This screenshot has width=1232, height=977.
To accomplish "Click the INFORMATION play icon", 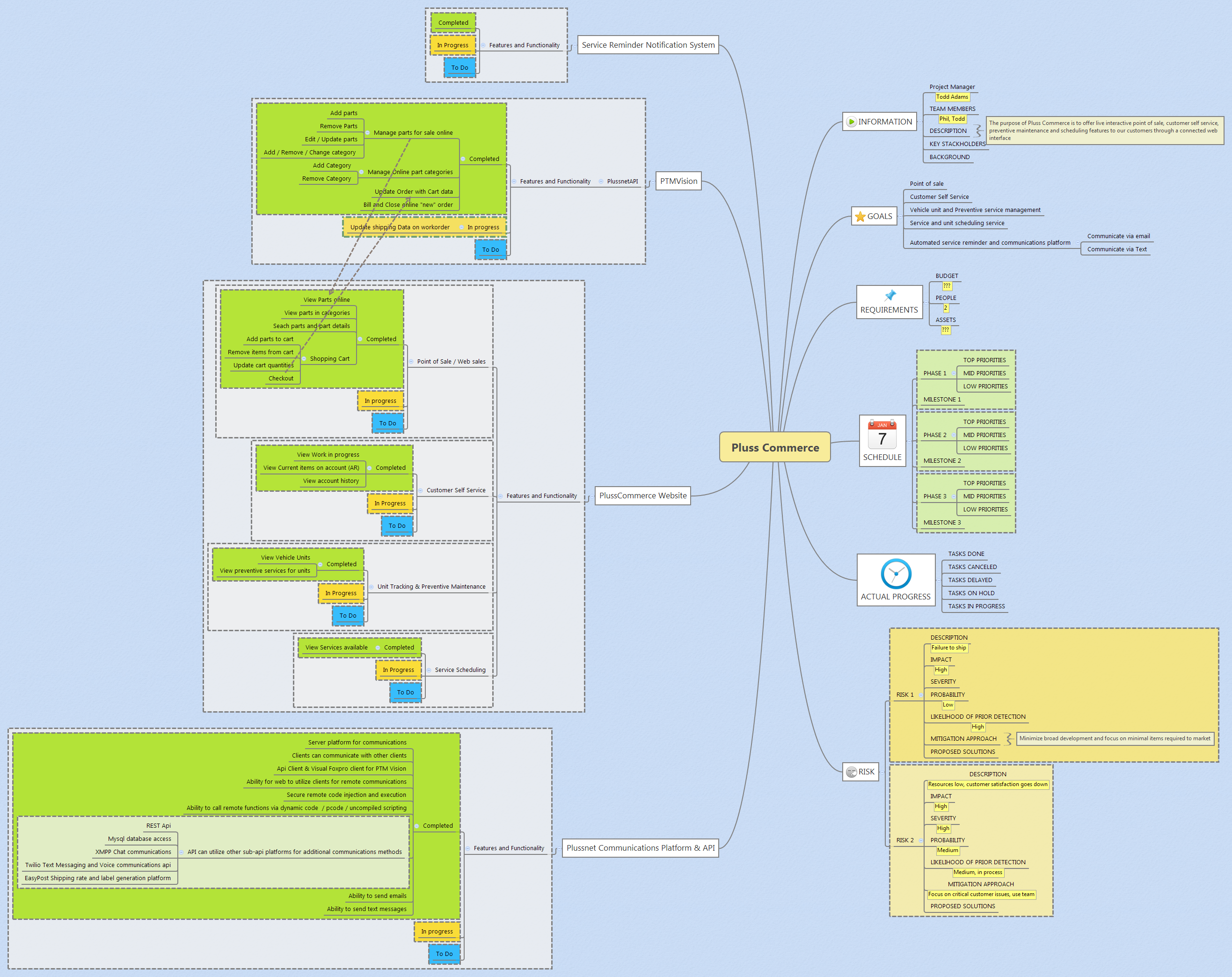I will (x=852, y=122).
